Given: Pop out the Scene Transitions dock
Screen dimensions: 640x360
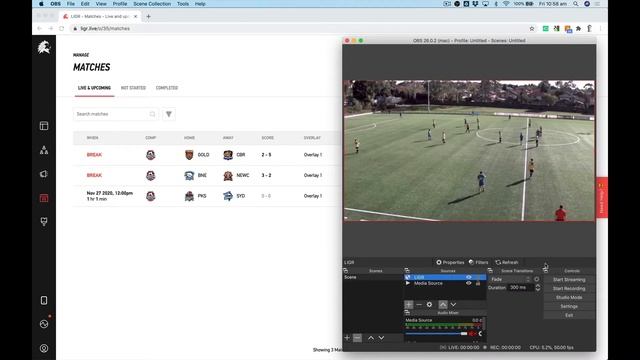Looking at the screenshot, I should tap(490, 271).
